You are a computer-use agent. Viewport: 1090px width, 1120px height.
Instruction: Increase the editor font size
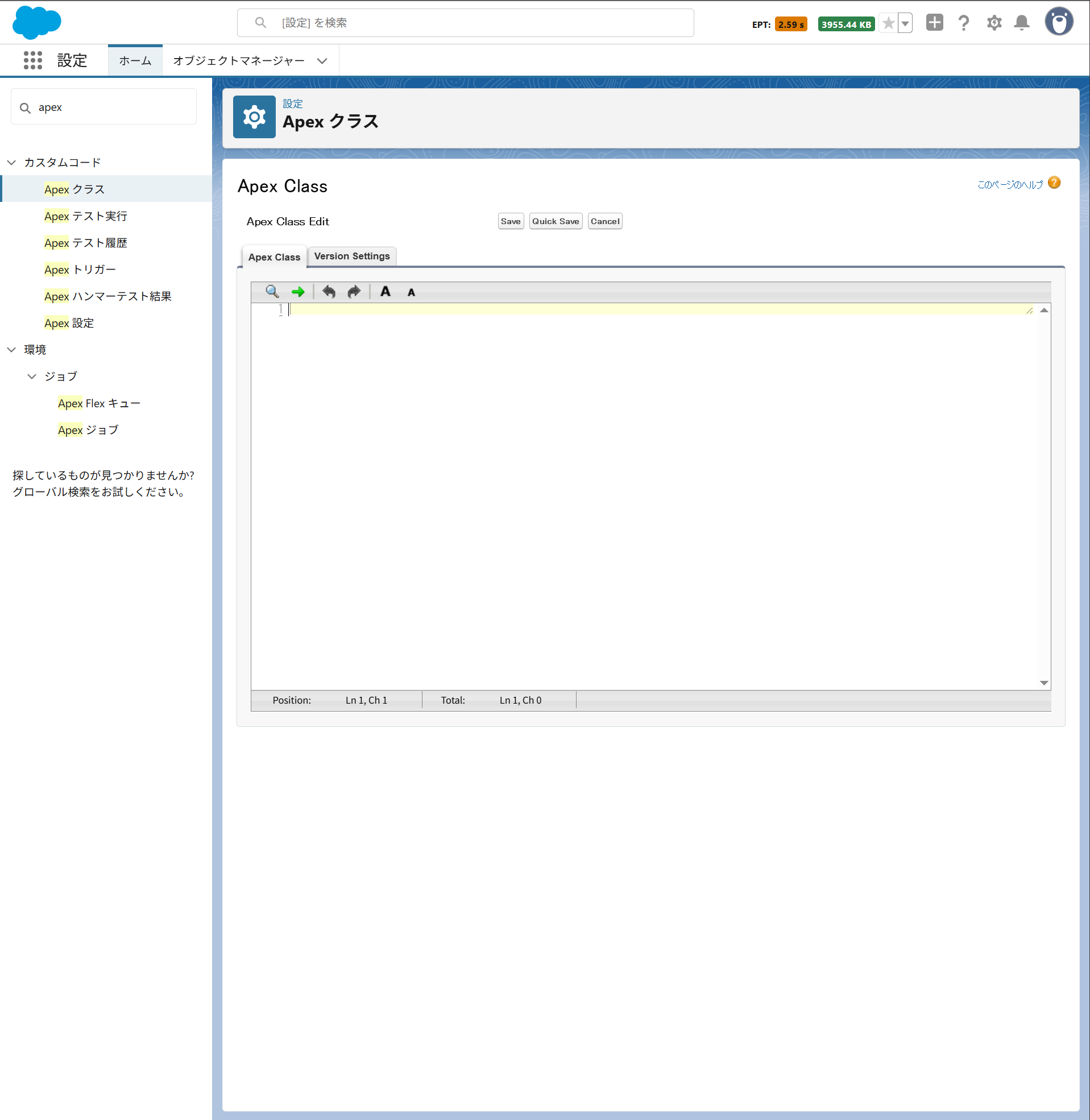point(386,292)
